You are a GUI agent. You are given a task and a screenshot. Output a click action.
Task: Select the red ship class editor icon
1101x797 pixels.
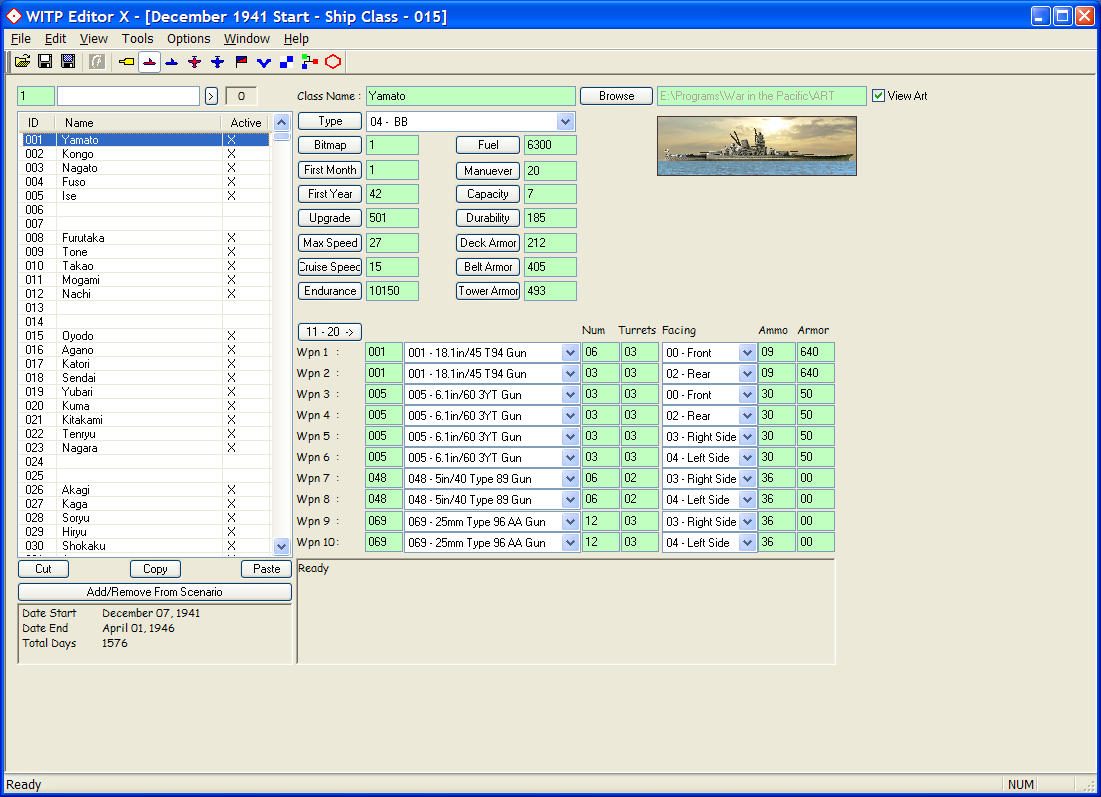[x=150, y=62]
